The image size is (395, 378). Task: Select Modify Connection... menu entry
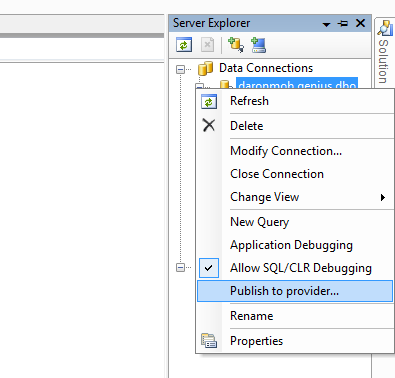pos(295,151)
